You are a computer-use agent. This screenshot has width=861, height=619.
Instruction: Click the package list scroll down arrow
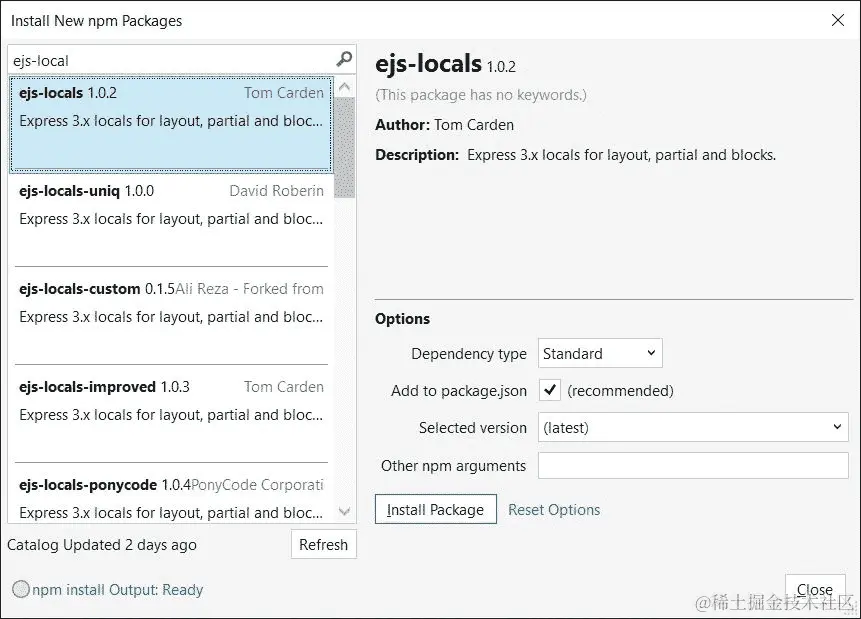(x=345, y=511)
